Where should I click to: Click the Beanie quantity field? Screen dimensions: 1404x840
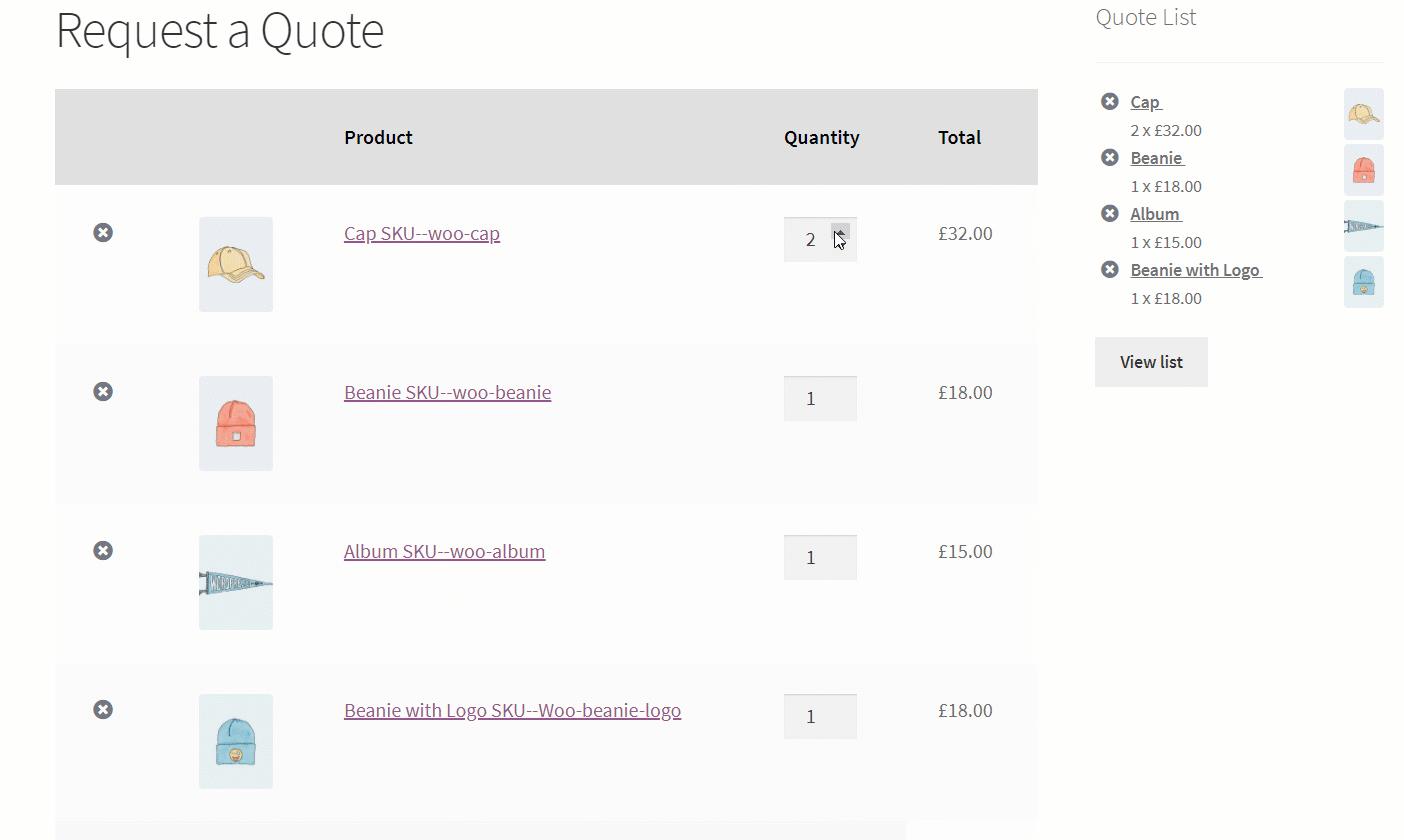click(820, 399)
